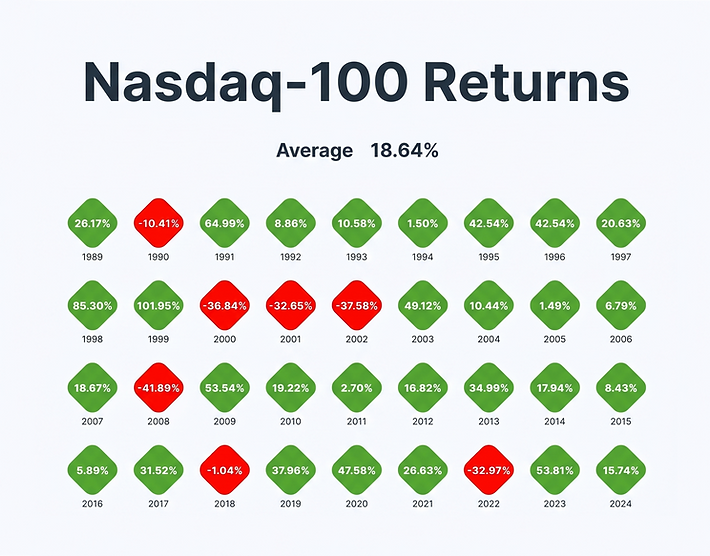The image size is (710, 556).
Task: Click the 1998 badge showing 85.30%
Action: (92, 306)
